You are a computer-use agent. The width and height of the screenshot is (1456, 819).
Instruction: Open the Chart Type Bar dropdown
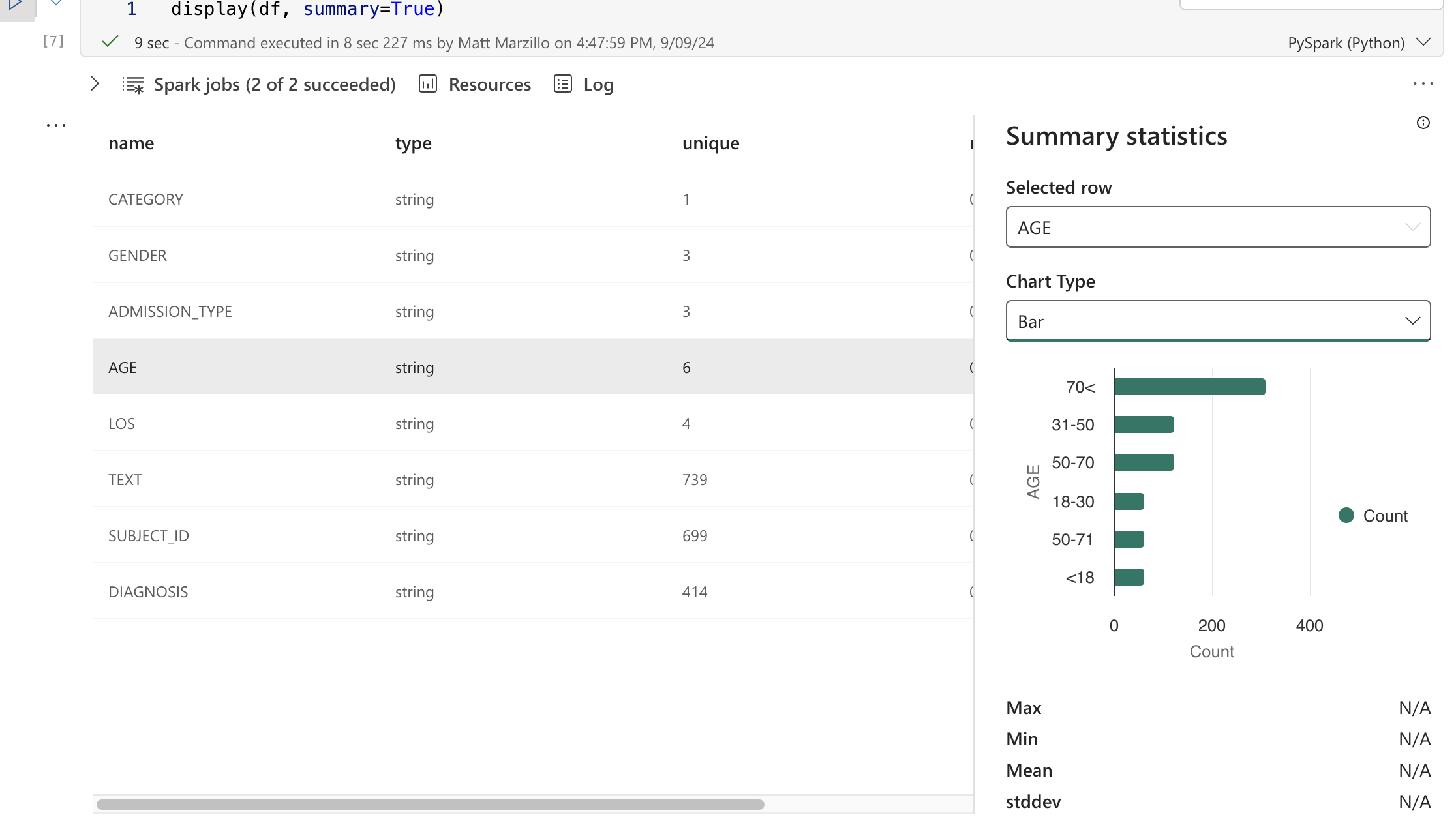[1218, 321]
